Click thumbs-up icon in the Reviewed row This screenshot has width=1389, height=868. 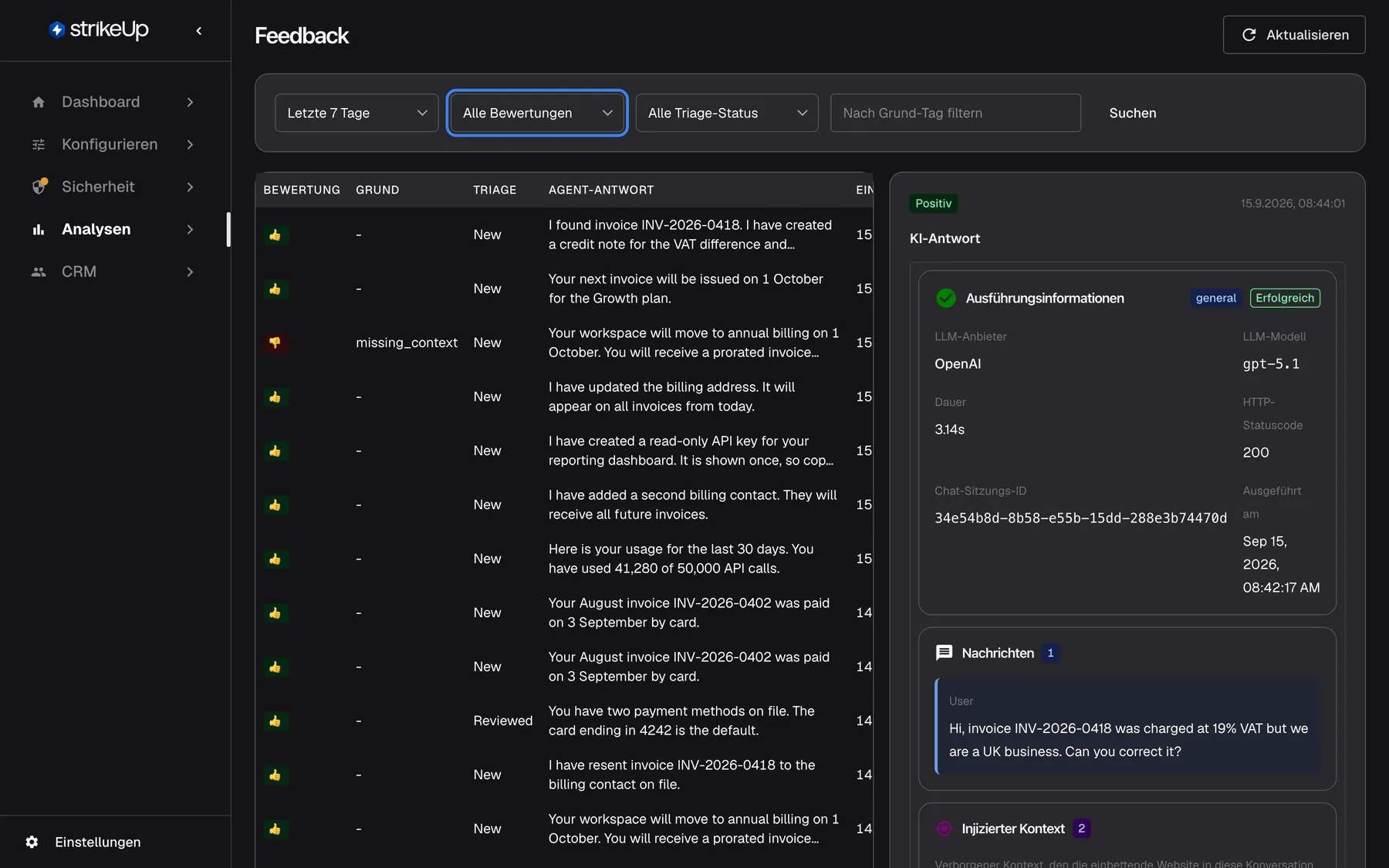pos(275,721)
